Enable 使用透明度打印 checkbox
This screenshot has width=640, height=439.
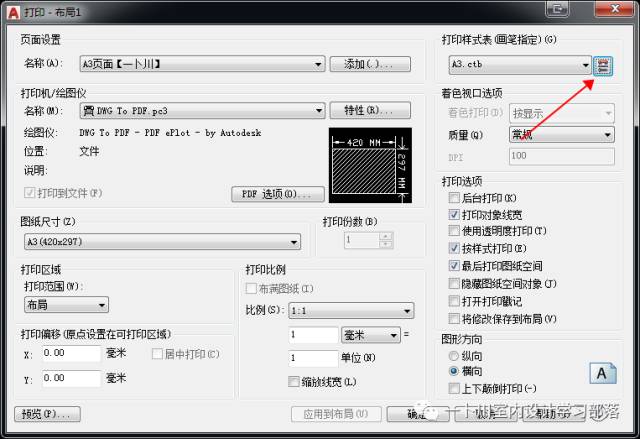coord(454,231)
